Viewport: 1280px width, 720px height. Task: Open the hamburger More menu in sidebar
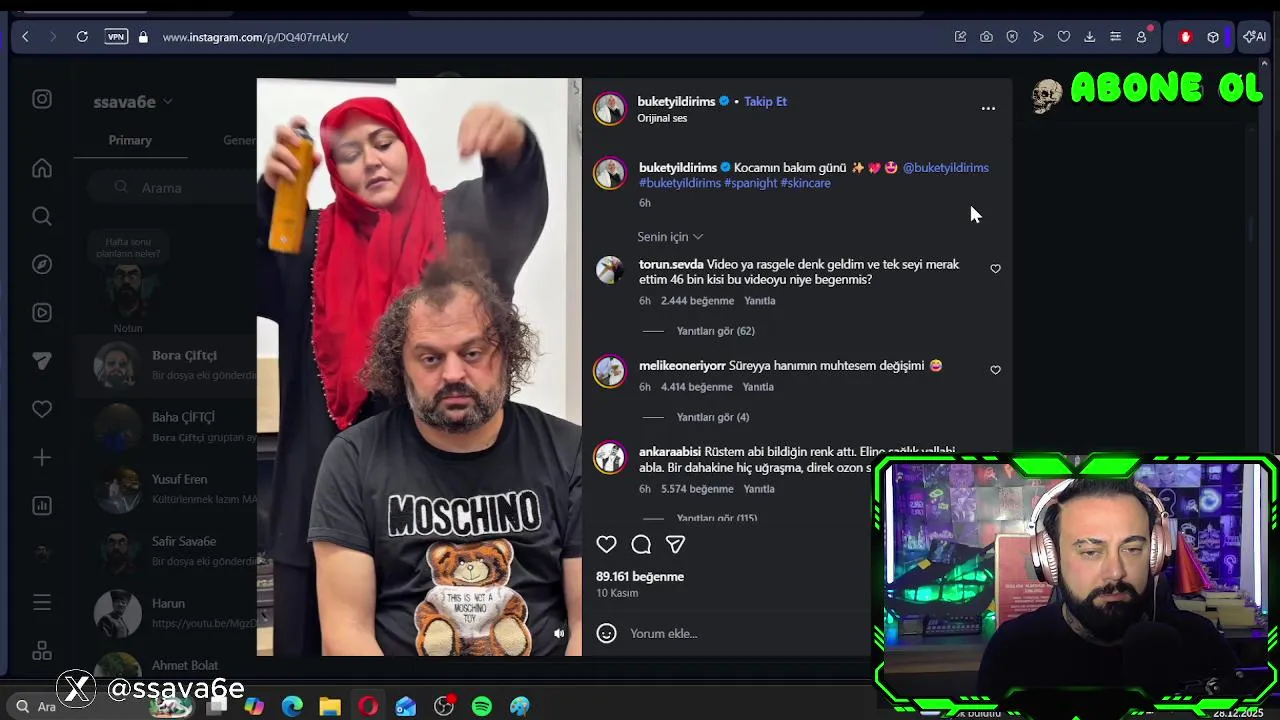click(x=42, y=602)
